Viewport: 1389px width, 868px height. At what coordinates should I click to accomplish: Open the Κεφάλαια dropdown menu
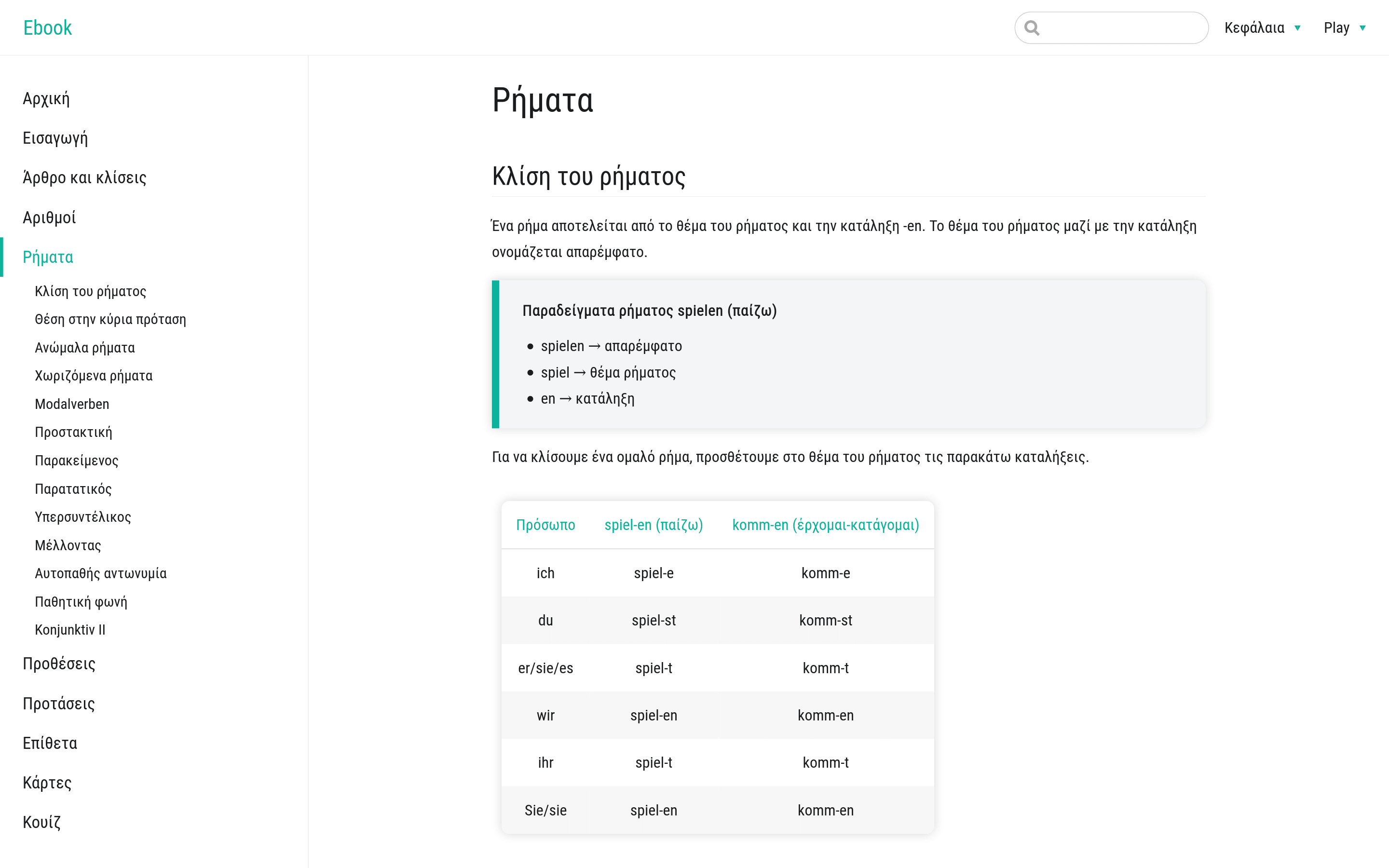1262,27
